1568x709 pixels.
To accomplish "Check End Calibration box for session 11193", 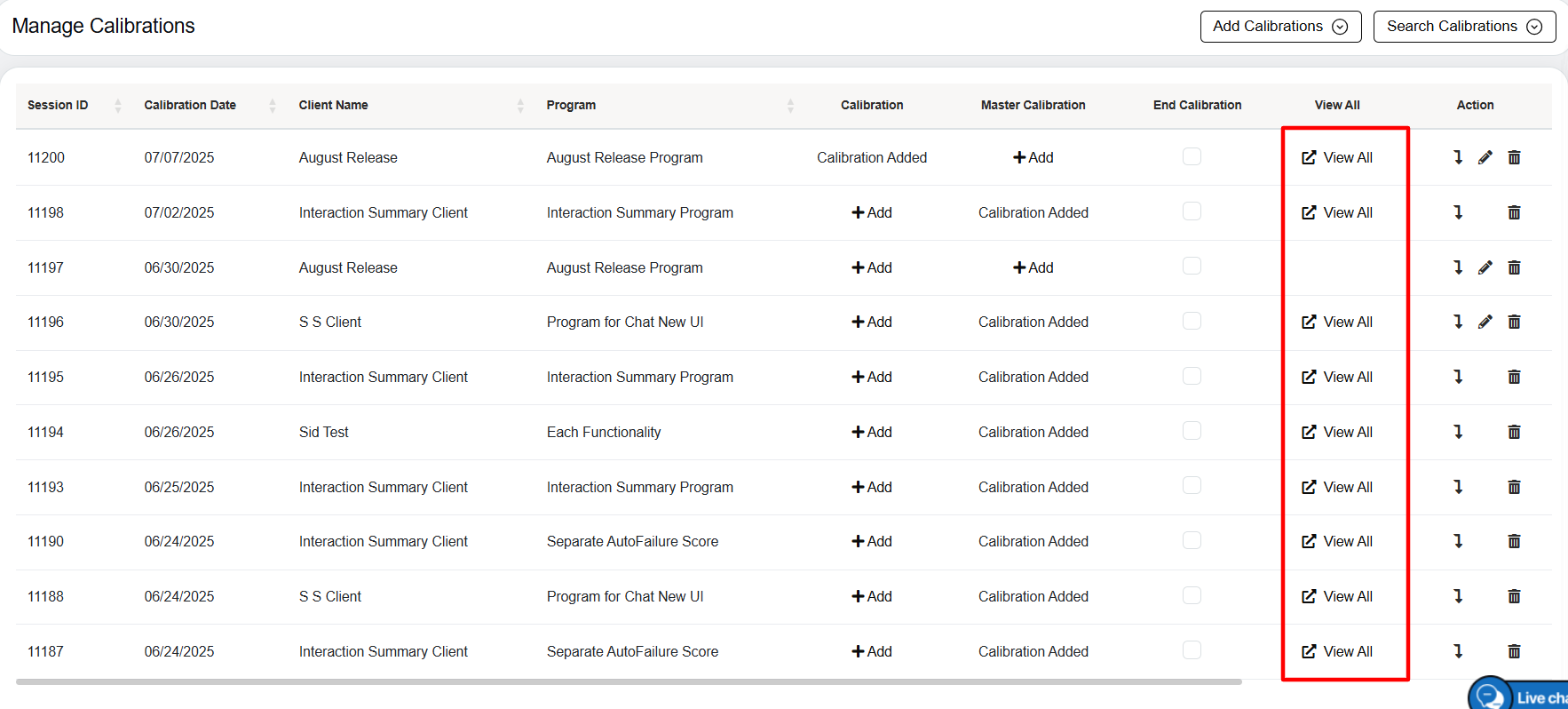I will 1192,486.
